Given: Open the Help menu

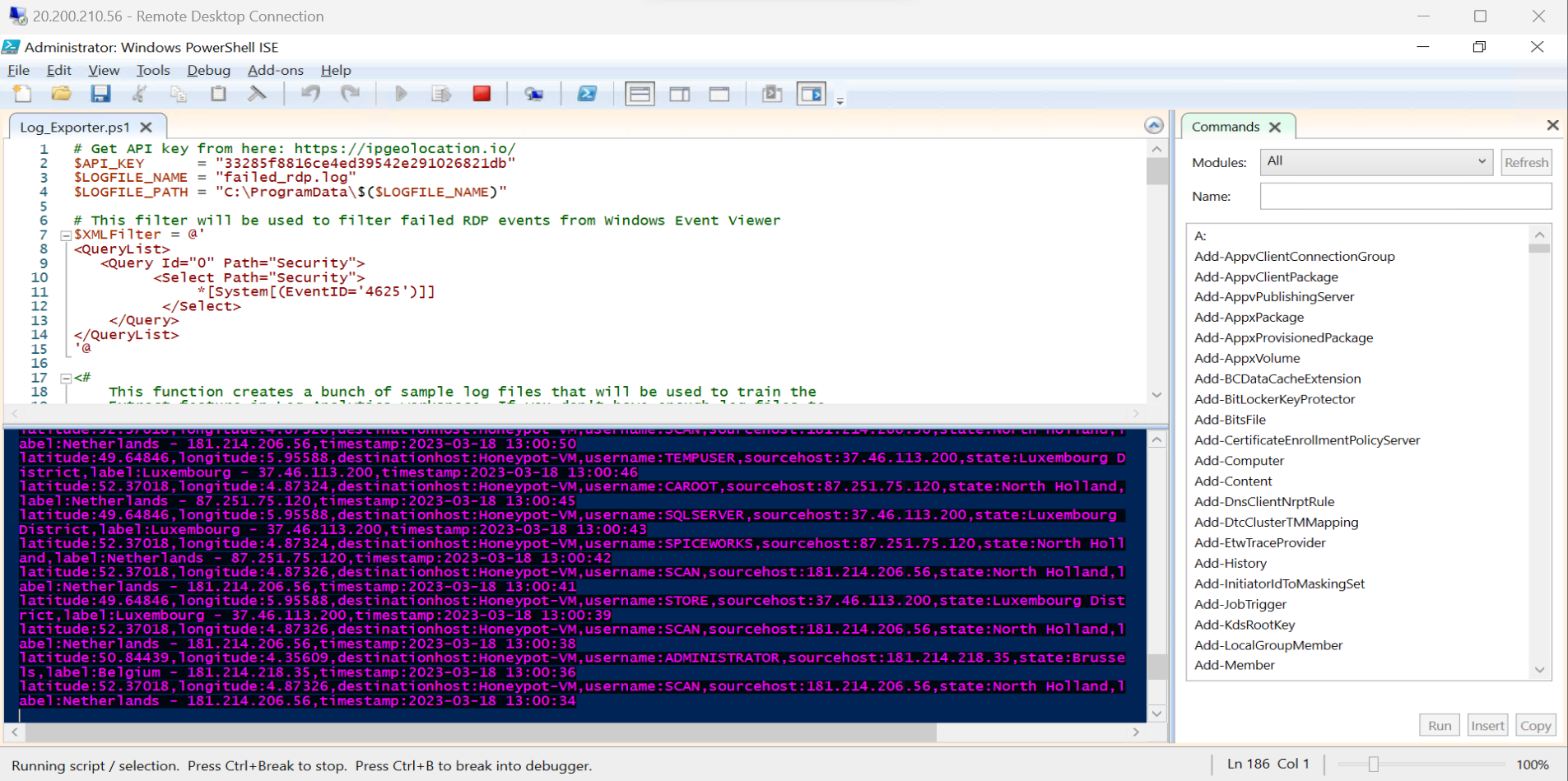Looking at the screenshot, I should pos(336,70).
